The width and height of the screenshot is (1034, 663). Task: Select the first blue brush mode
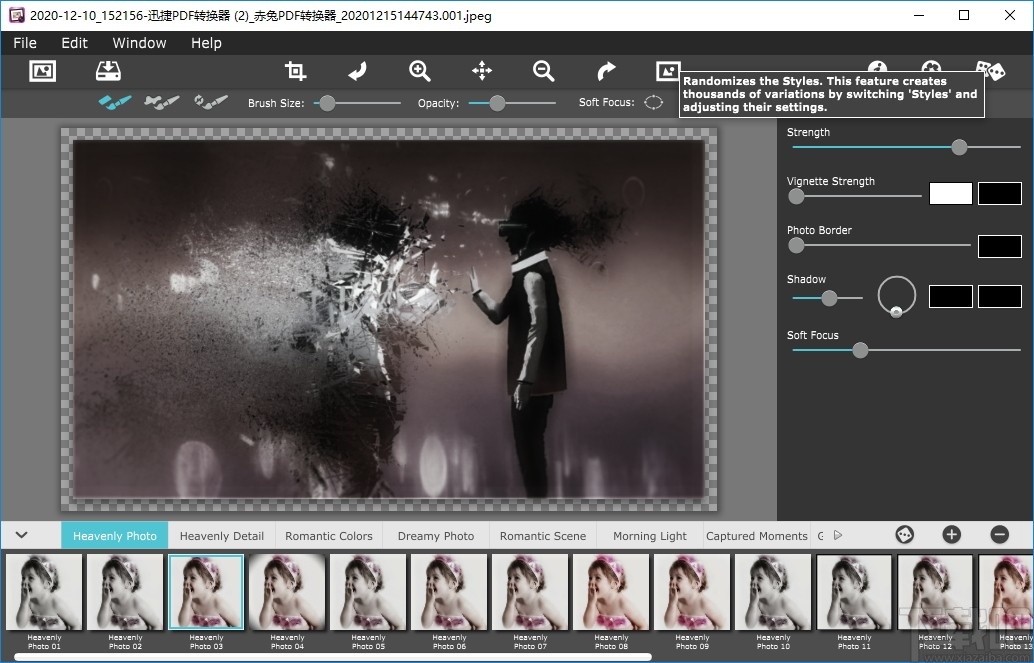coord(114,102)
